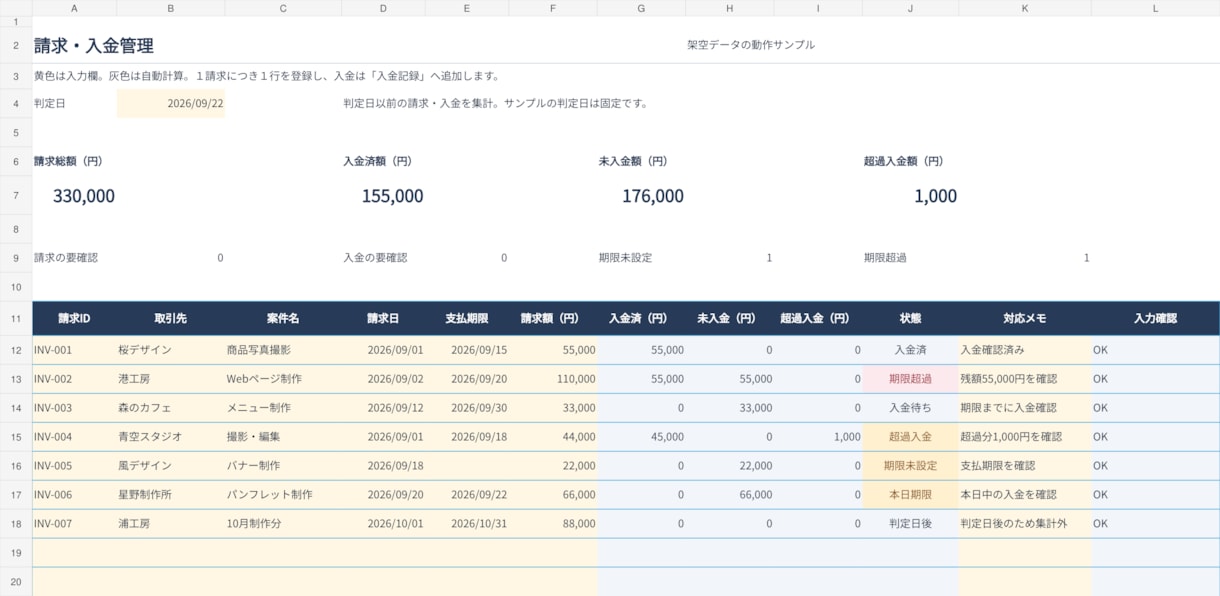Click the 状態 table header

pos(910,318)
